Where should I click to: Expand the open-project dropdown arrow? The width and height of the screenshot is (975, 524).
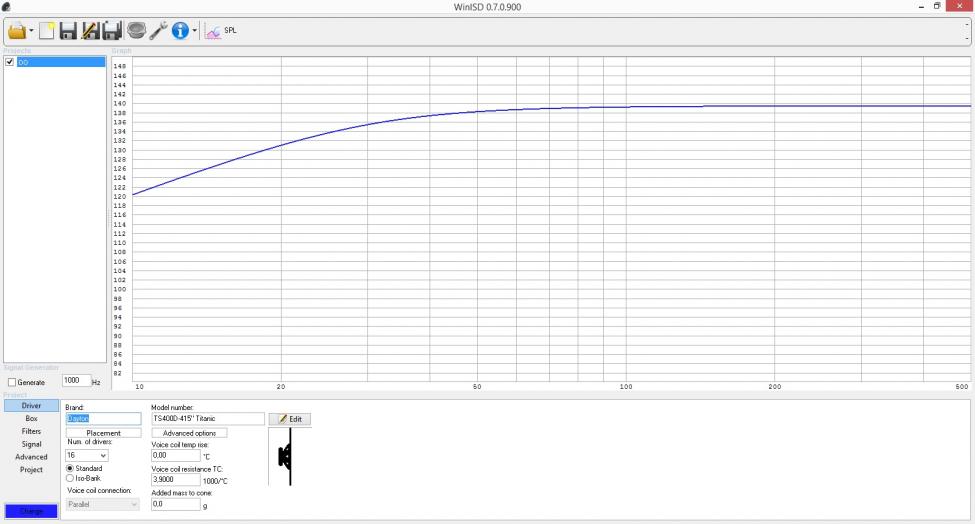(x=31, y=30)
